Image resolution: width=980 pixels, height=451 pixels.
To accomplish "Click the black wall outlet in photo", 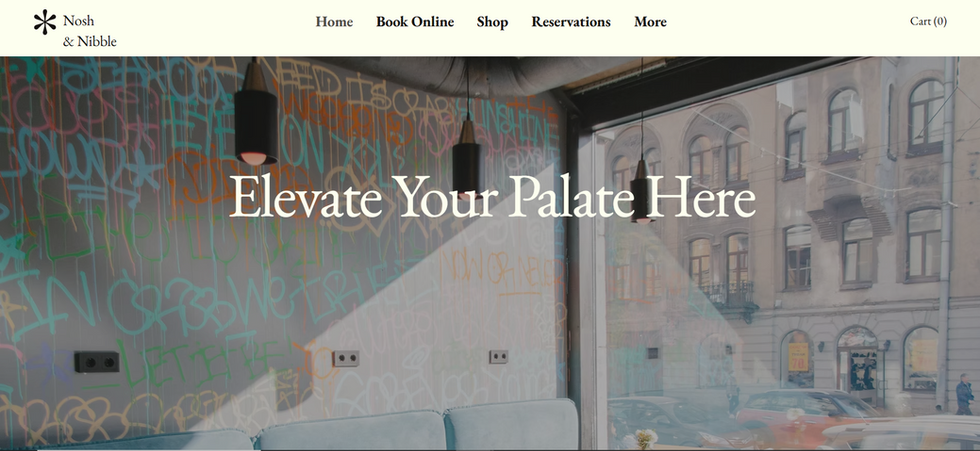I will pos(97,362).
